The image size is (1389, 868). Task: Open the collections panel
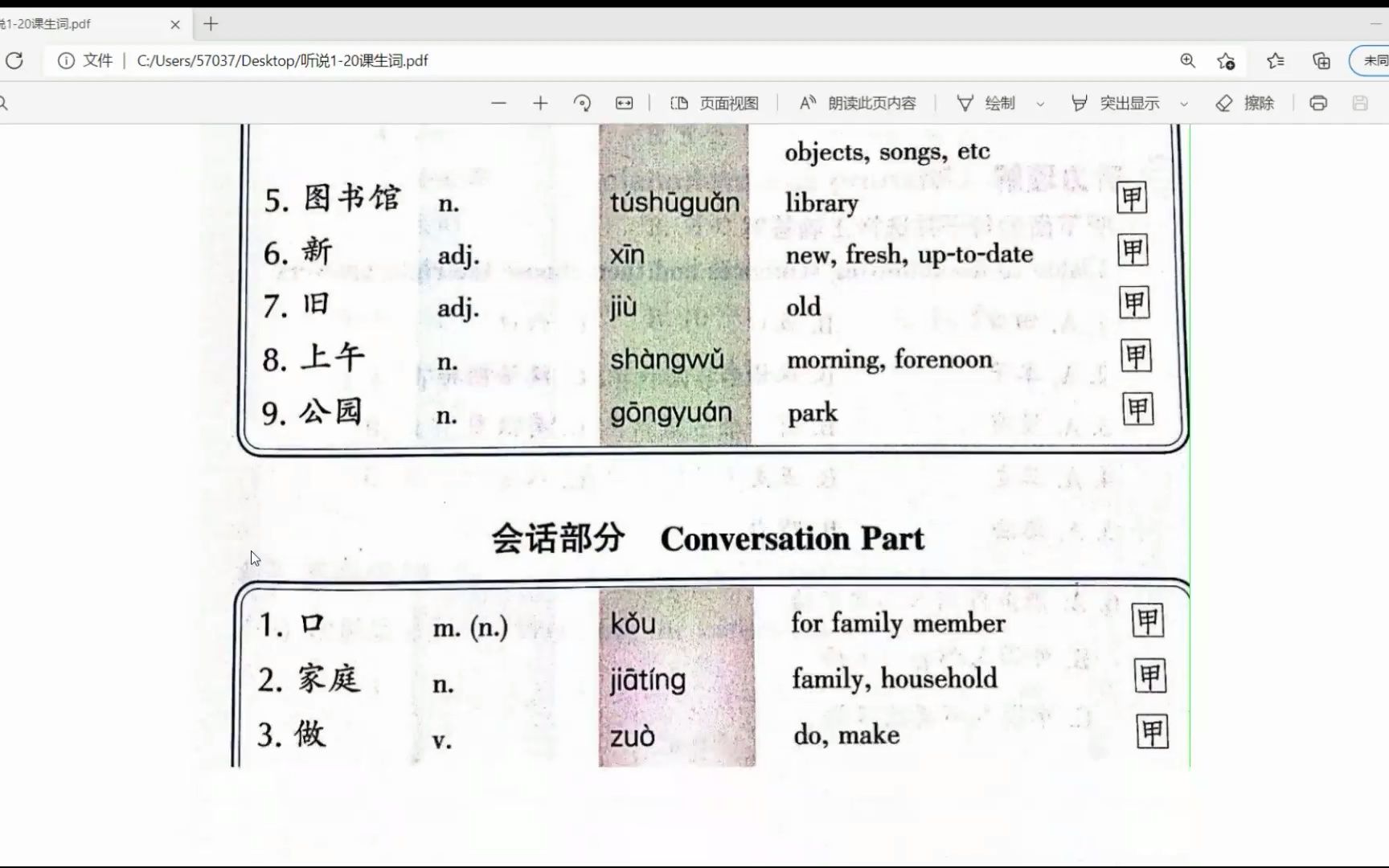[1321, 60]
